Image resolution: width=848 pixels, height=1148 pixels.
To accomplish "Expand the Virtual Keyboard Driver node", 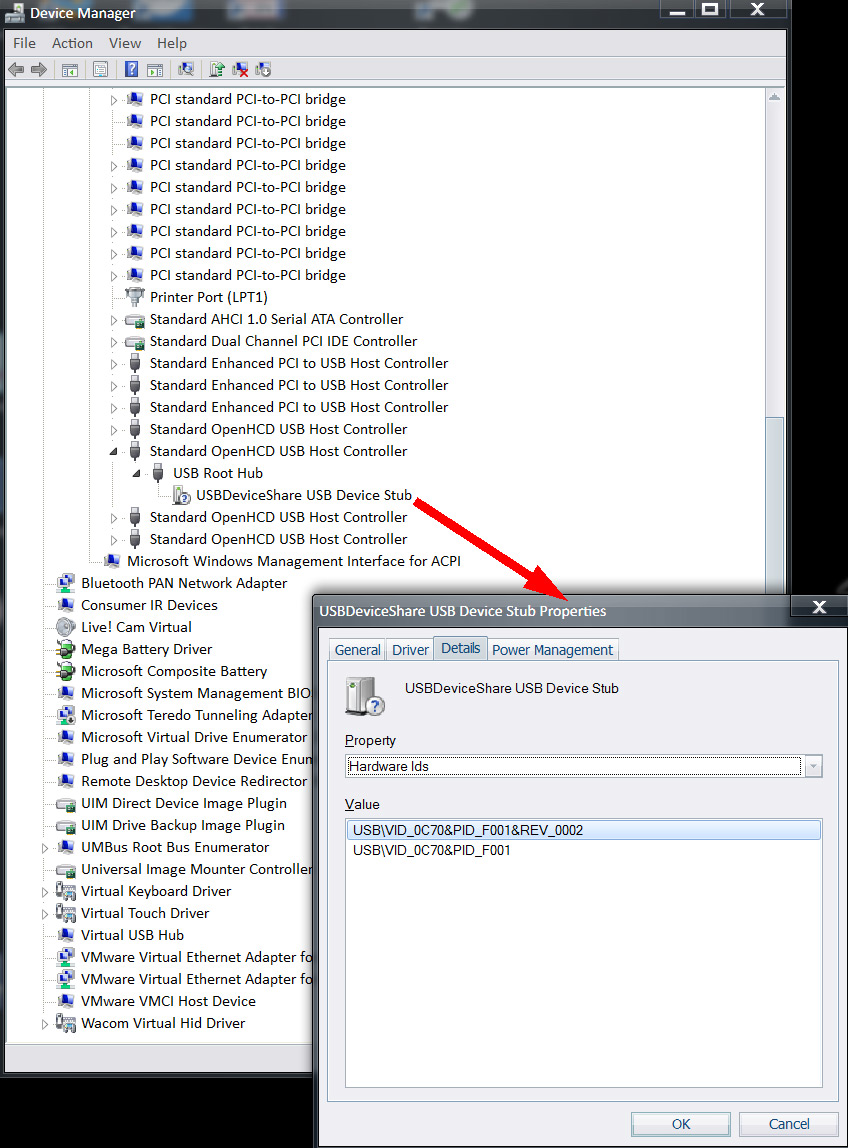I will tap(45, 892).
